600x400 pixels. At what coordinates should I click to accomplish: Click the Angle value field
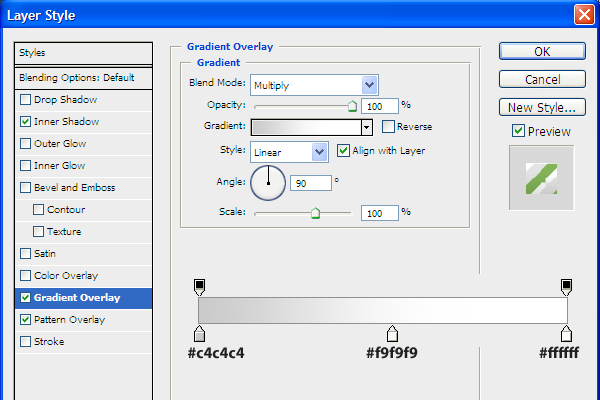[x=311, y=183]
